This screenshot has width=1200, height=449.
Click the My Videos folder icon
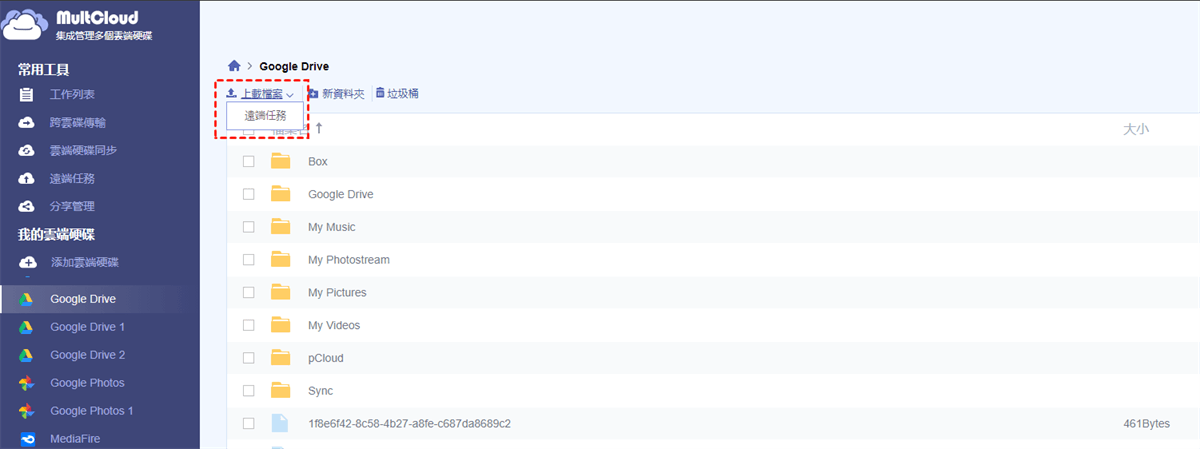(x=280, y=325)
